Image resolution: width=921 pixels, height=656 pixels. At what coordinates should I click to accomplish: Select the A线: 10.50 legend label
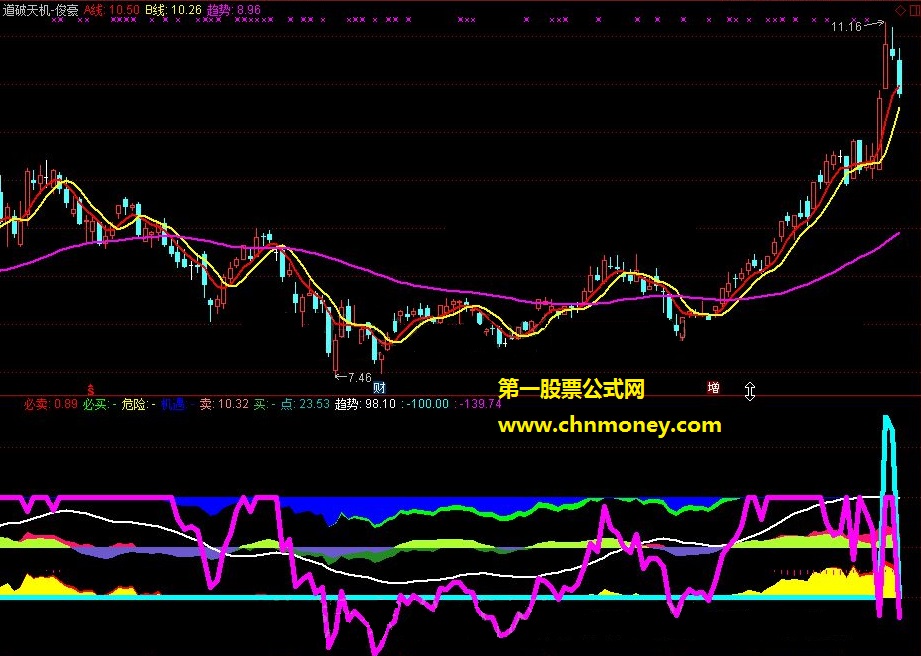click(112, 10)
